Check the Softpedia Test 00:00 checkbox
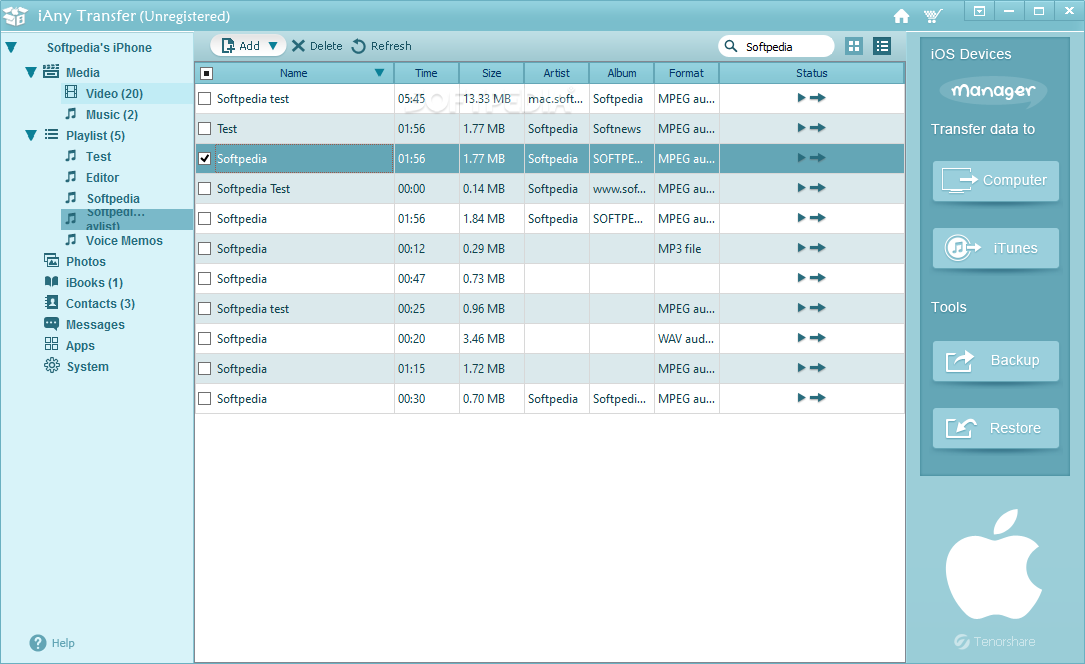The image size is (1085, 664). coord(204,189)
